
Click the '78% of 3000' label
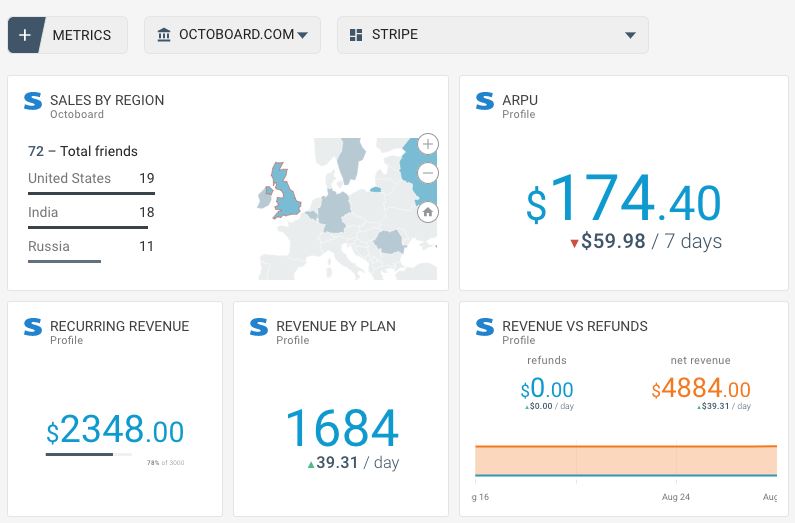click(x=165, y=463)
